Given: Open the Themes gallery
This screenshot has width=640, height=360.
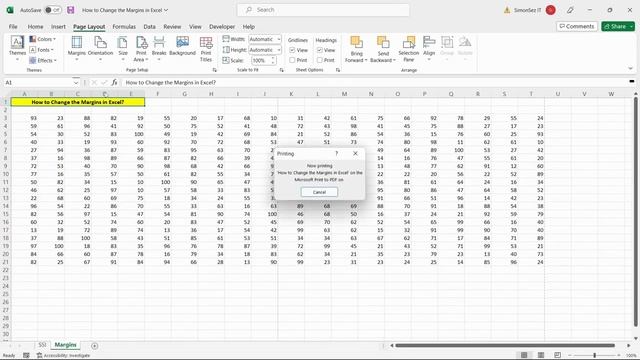Looking at the screenshot, I should pos(17,49).
